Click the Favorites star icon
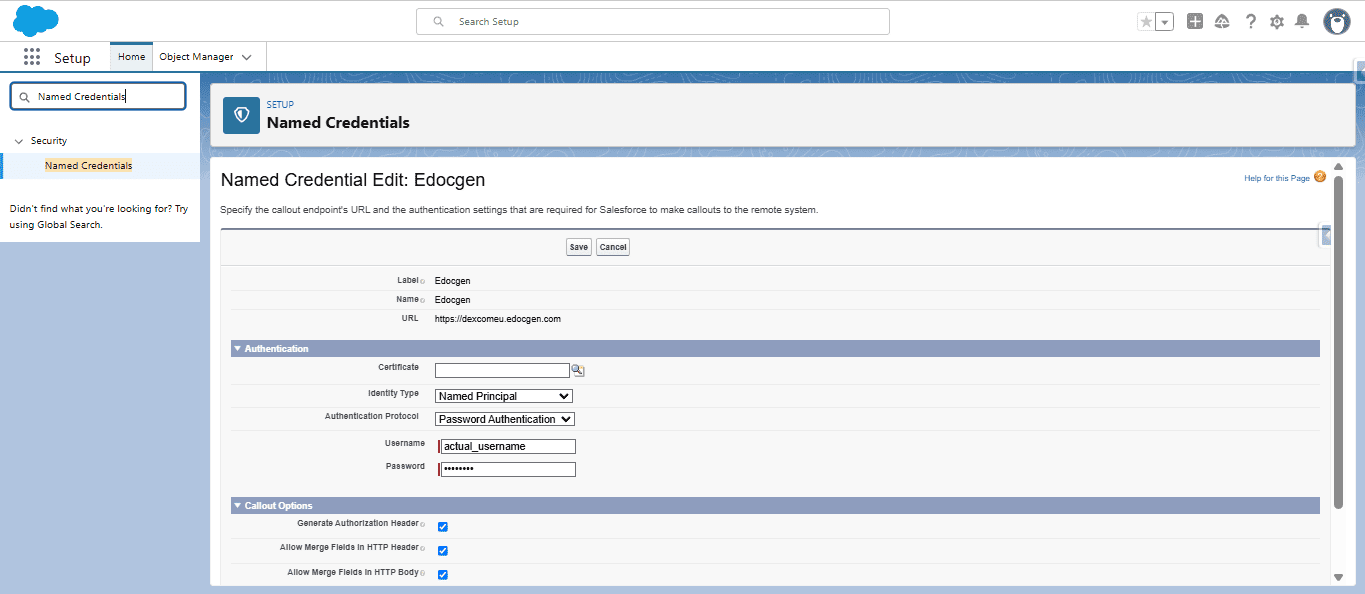This screenshot has width=1365, height=594. click(x=1146, y=21)
